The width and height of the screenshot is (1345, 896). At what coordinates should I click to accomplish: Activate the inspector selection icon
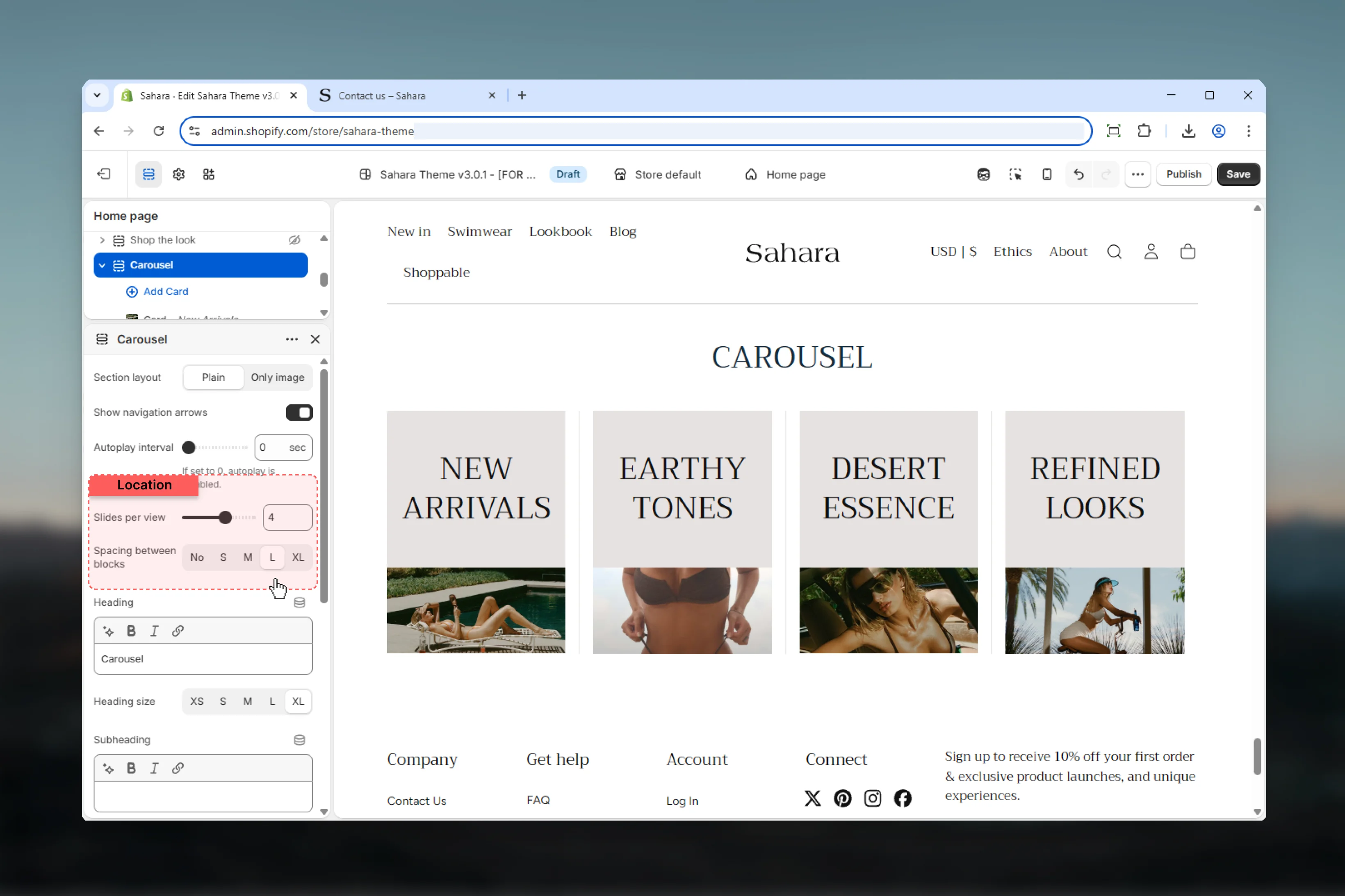[1015, 174]
